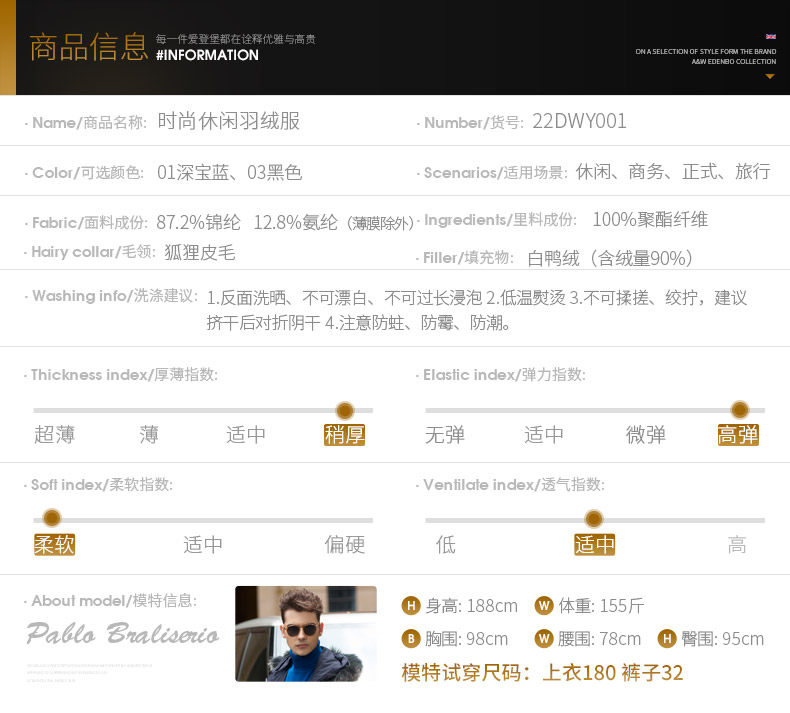Select the highlighted 柔软 soft label

[x=54, y=545]
